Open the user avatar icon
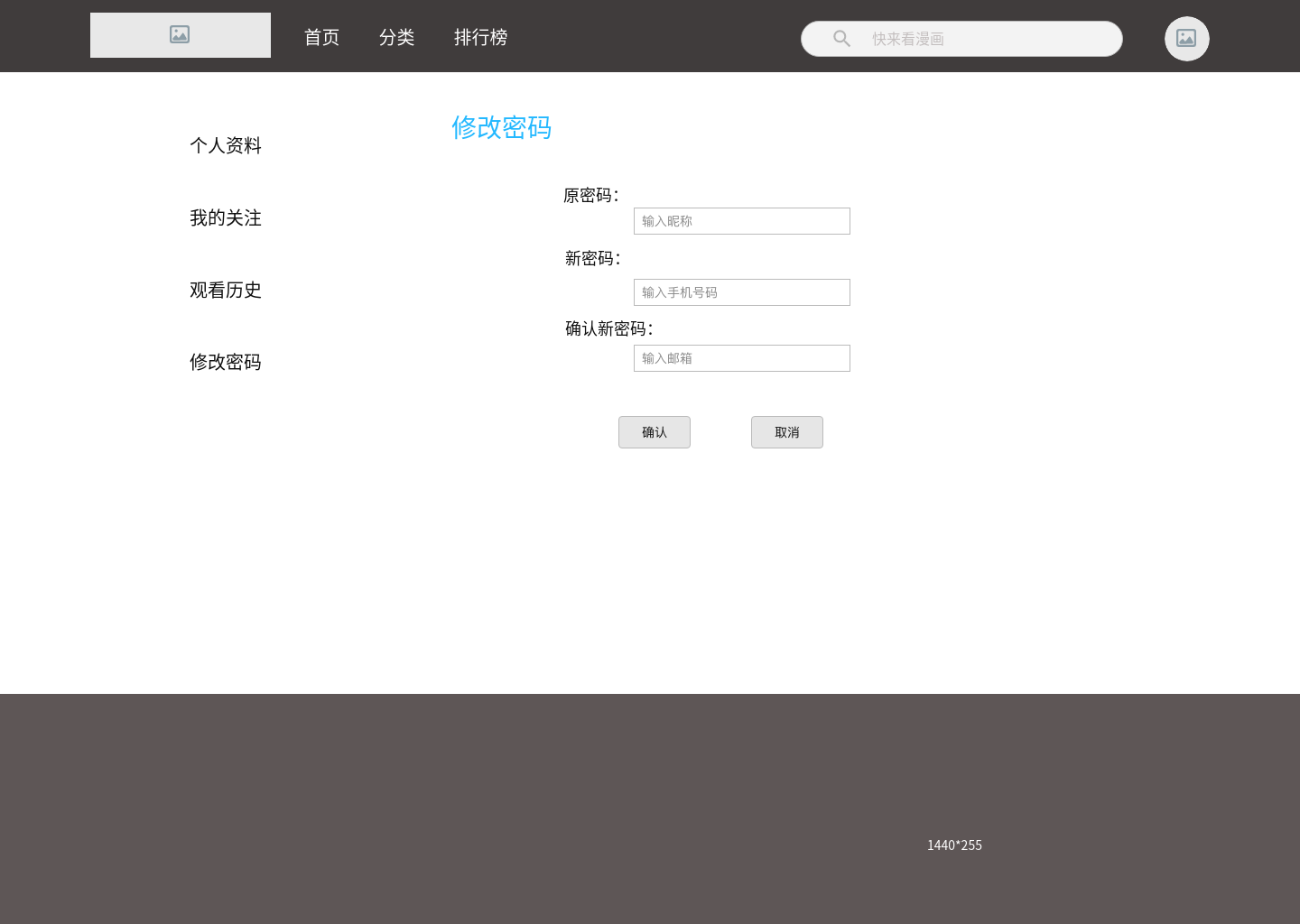 point(1187,39)
